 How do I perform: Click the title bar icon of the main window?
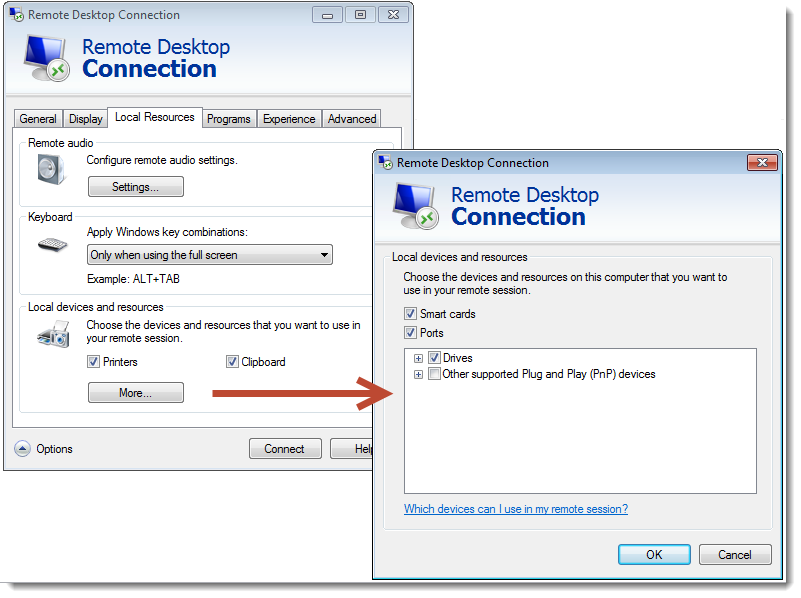coord(15,15)
